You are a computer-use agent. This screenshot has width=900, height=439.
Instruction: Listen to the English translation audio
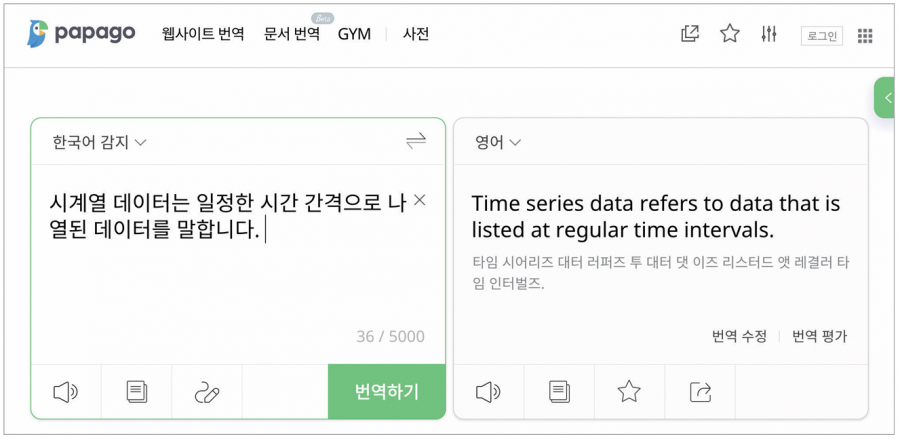pos(488,393)
